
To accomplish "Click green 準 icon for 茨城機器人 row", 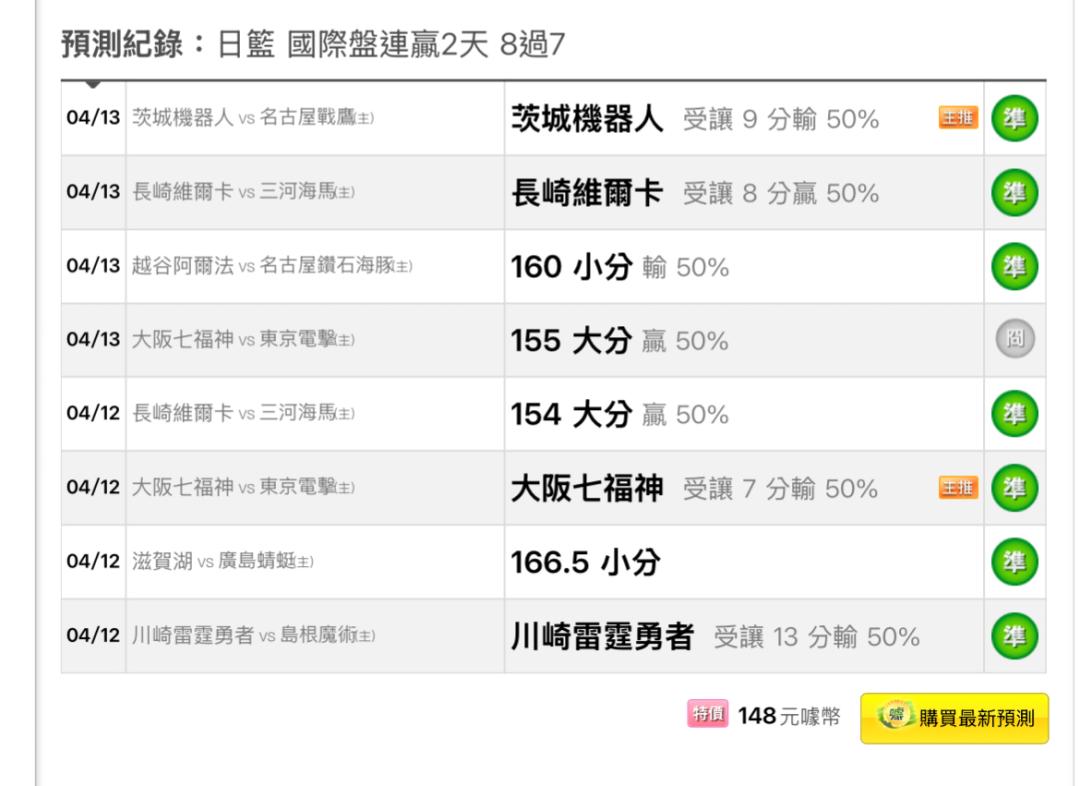I will click(1015, 118).
